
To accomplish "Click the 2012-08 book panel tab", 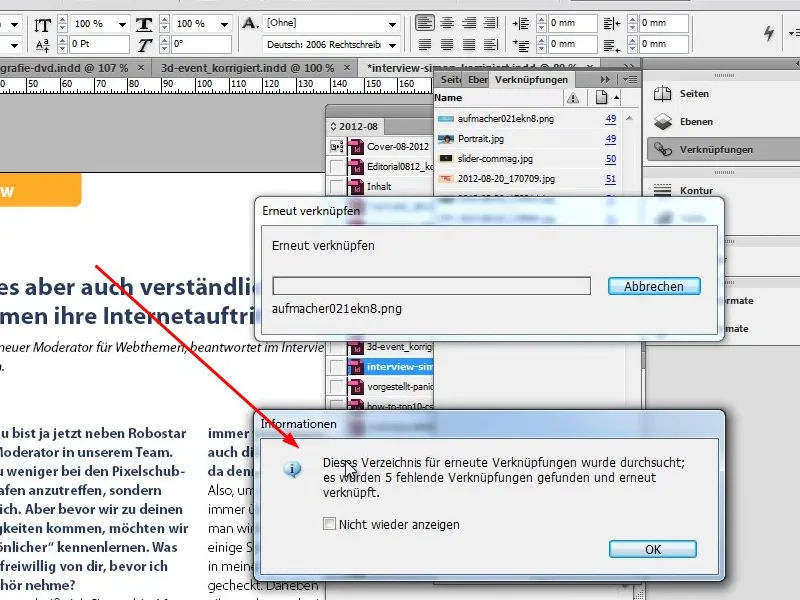I will (x=355, y=127).
